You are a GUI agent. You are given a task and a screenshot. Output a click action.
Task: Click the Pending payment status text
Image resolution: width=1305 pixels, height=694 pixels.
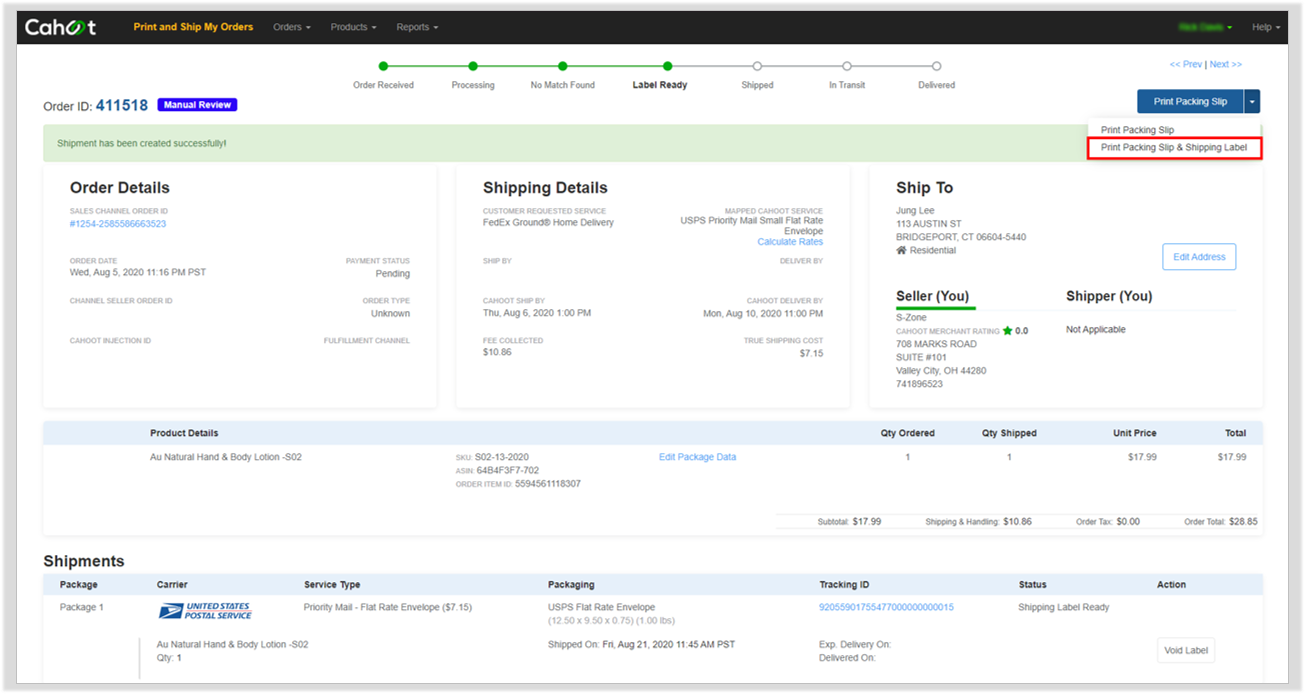tap(393, 274)
